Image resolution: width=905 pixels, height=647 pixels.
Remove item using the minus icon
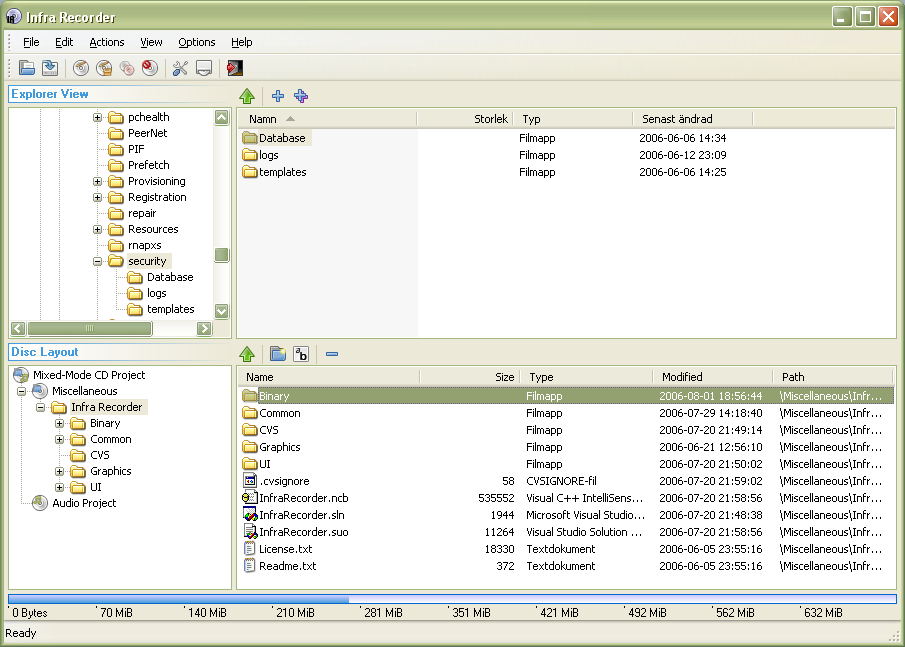pyautogui.click(x=331, y=354)
